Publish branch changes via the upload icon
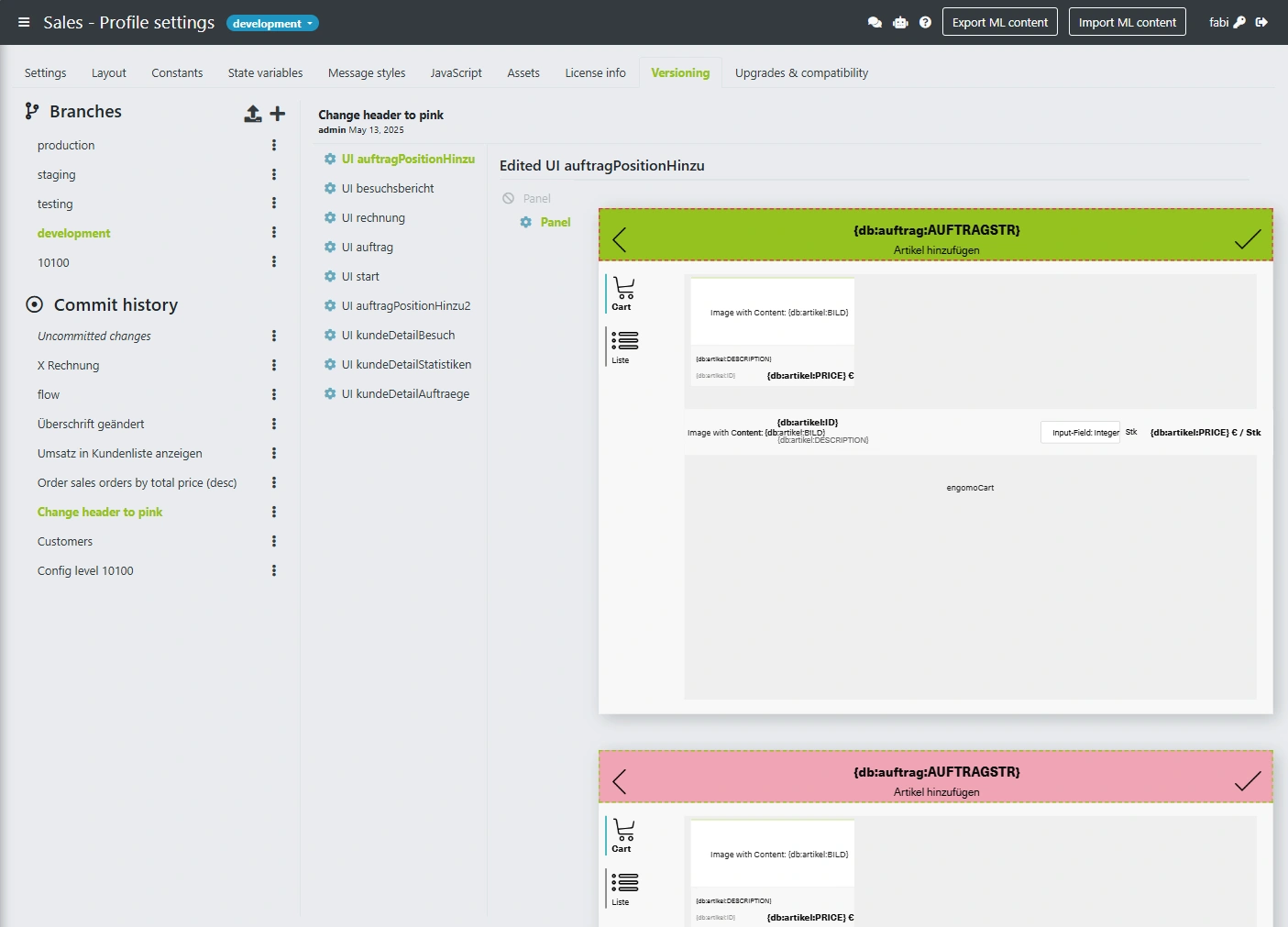This screenshot has height=927, width=1288. tap(253, 113)
